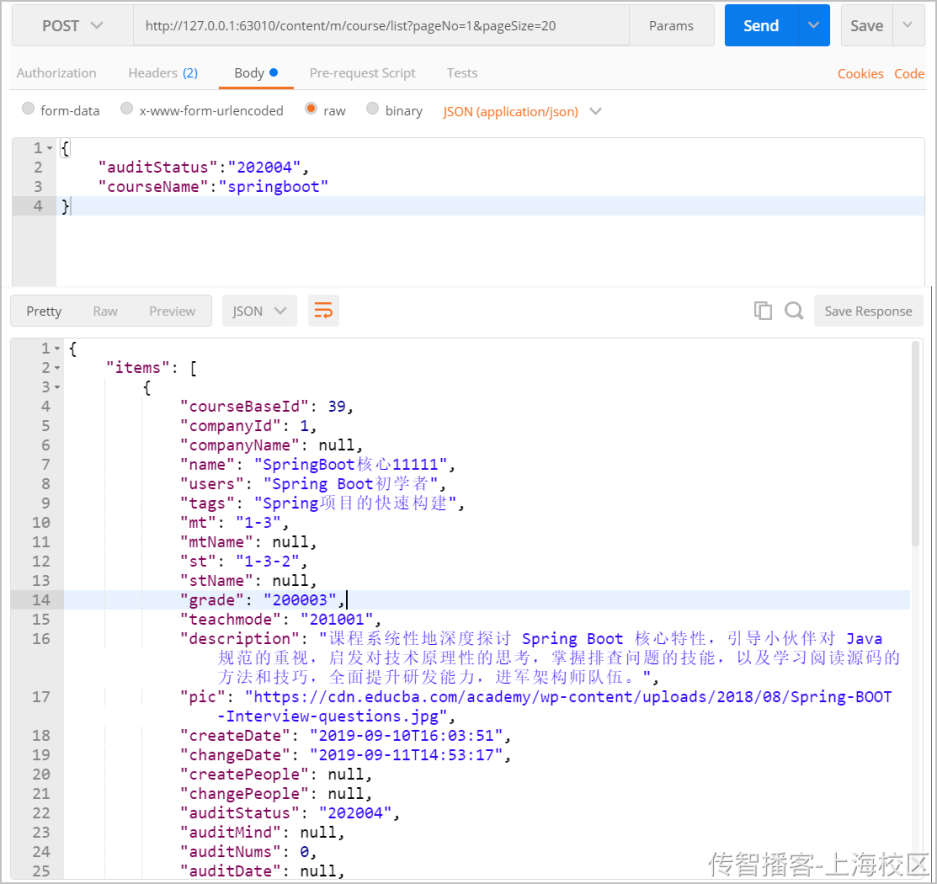
Task: Click the "name" SpringBoot response line
Action: (317, 464)
